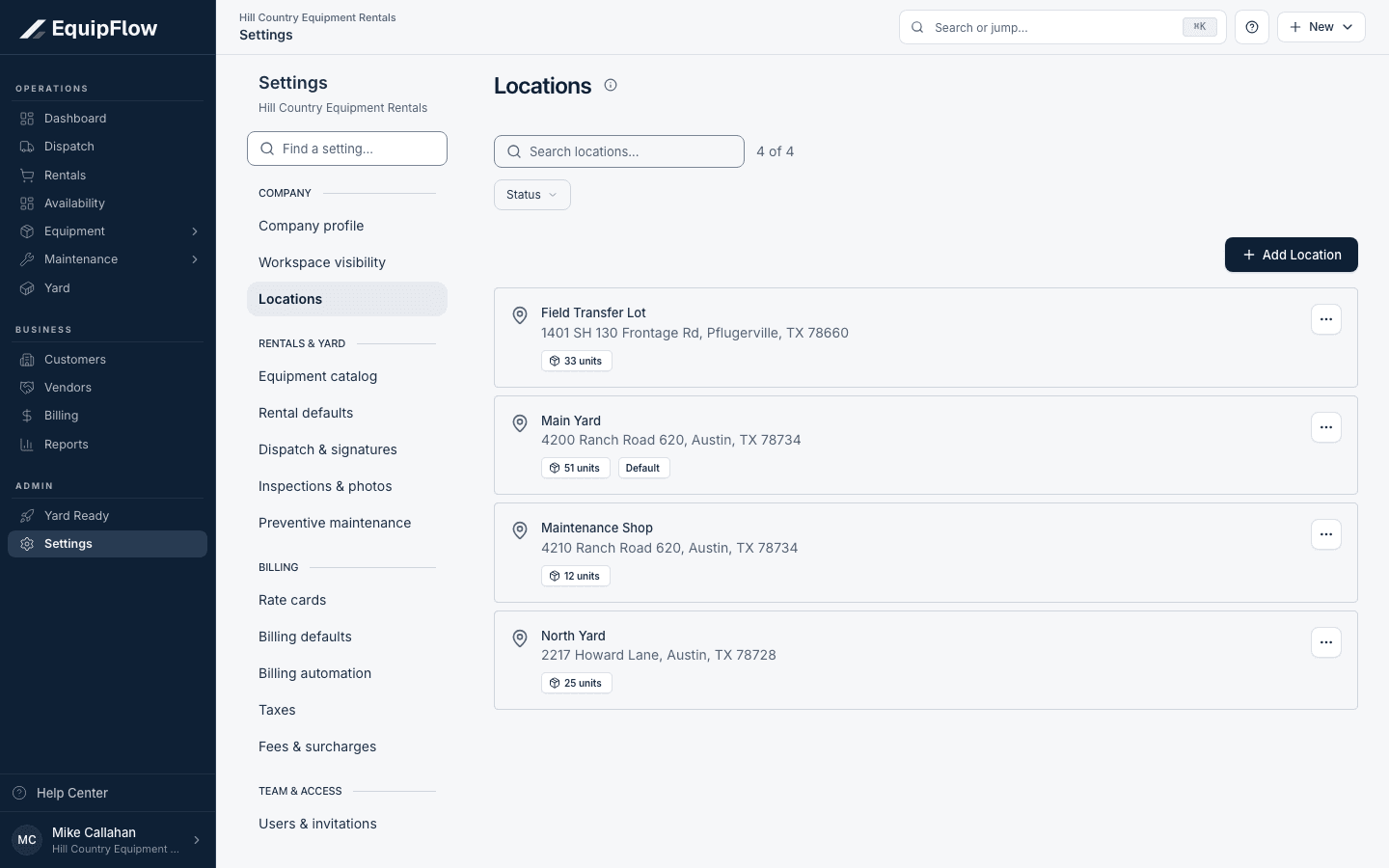Open Vendors in the sidebar
The width and height of the screenshot is (1389, 868).
click(107, 388)
